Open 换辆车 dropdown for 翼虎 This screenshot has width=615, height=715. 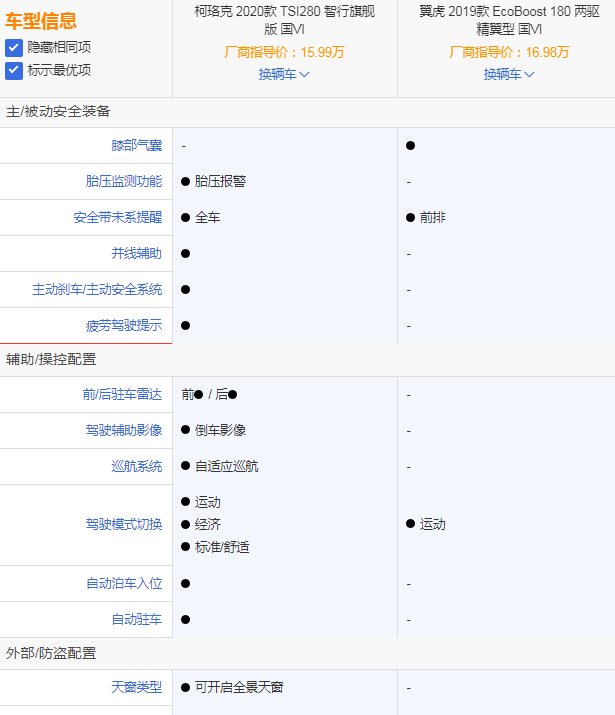509,74
